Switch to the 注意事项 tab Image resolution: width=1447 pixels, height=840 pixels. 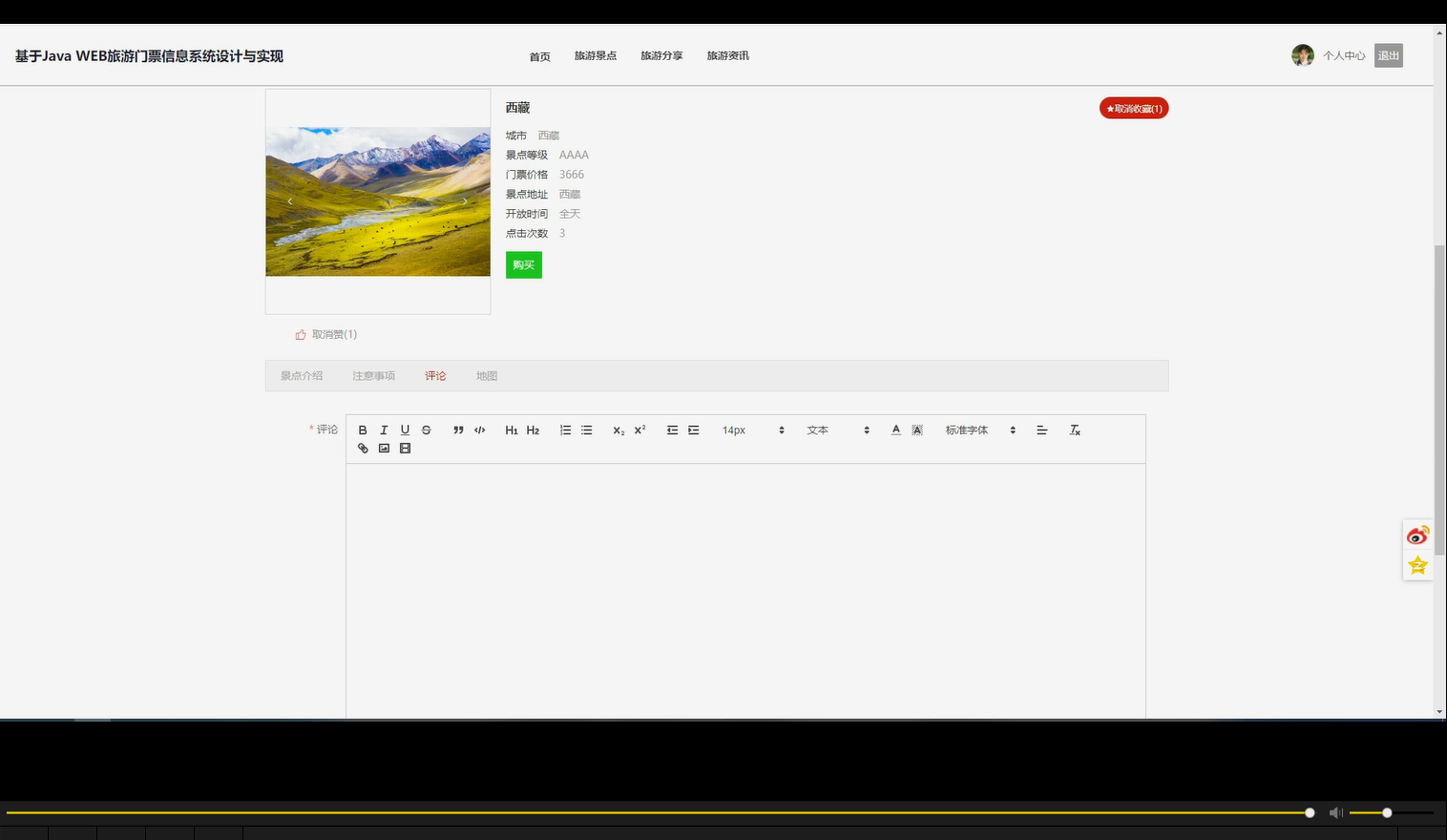point(373,375)
